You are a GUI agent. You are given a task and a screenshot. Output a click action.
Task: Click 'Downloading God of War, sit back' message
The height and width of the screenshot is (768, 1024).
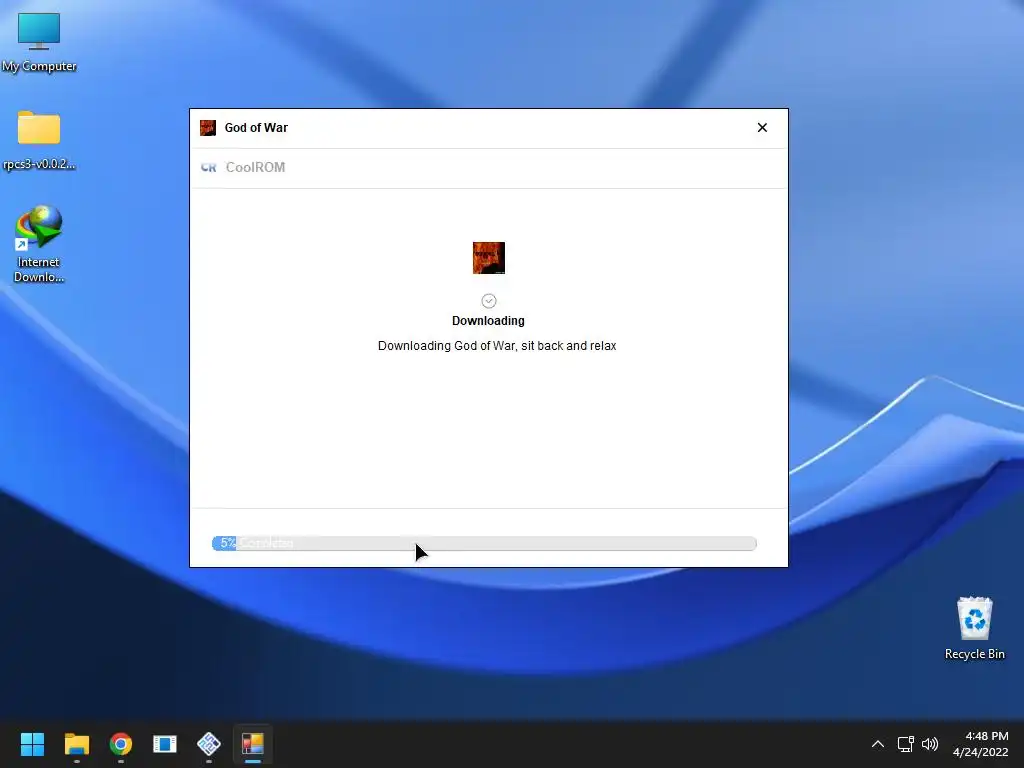click(x=497, y=345)
